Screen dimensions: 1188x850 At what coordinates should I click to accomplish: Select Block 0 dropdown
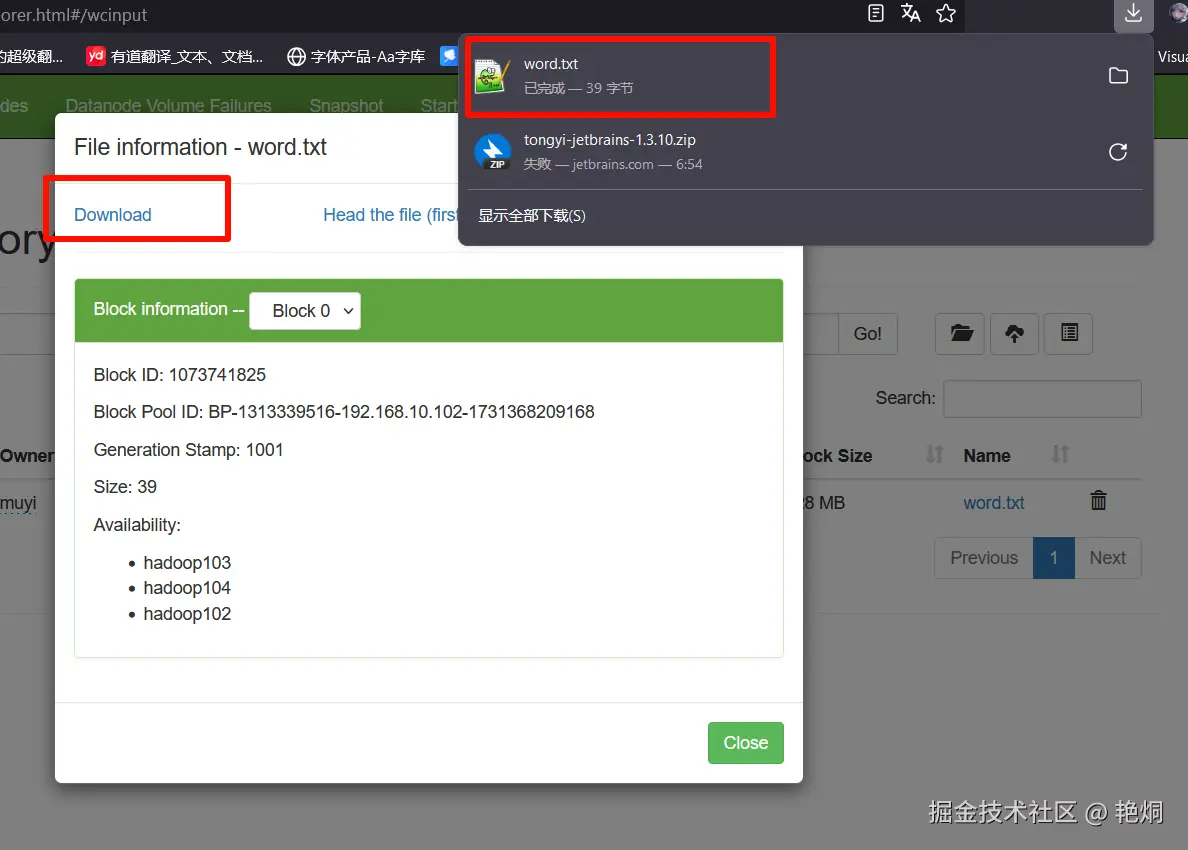point(305,311)
